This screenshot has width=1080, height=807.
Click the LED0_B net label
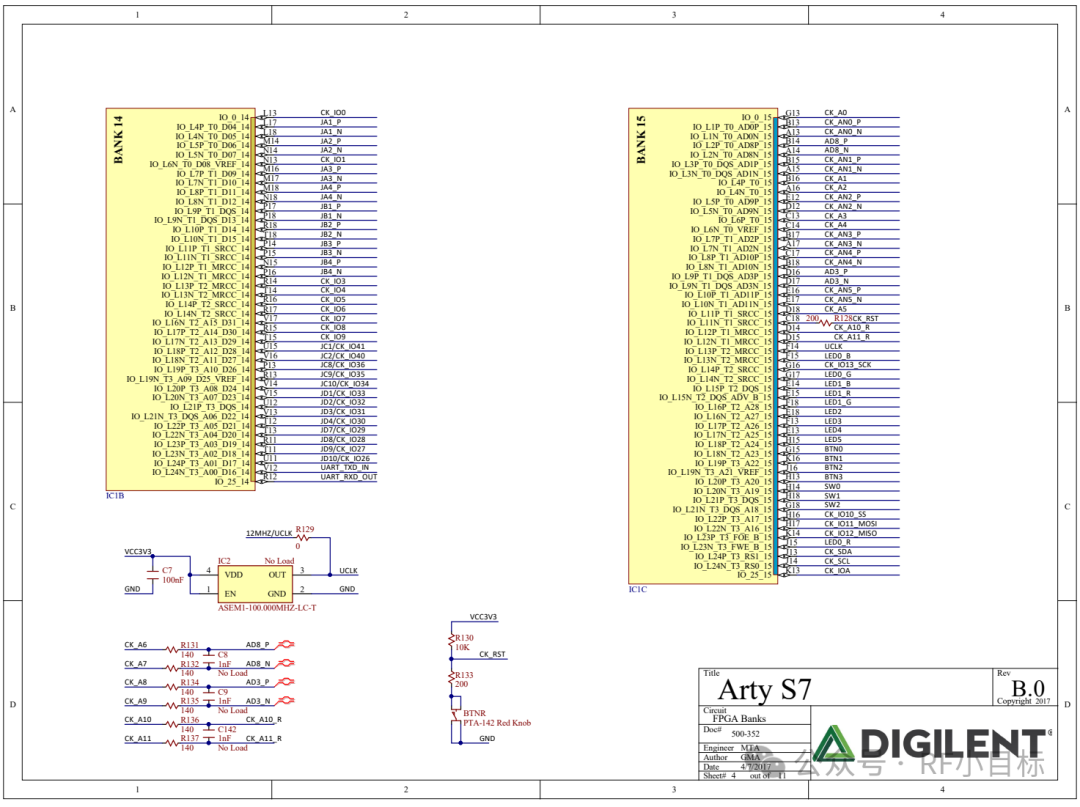coord(837,356)
